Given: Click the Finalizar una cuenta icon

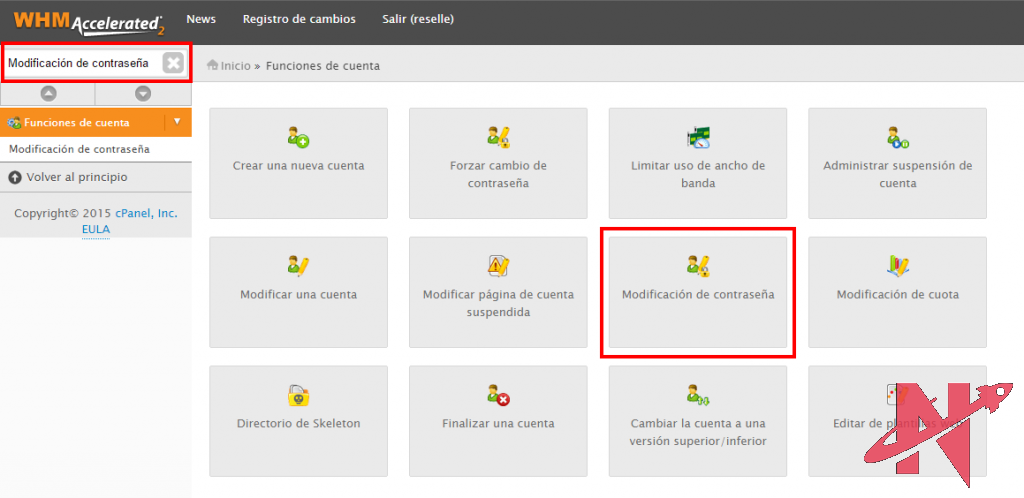Looking at the screenshot, I should click(498, 395).
